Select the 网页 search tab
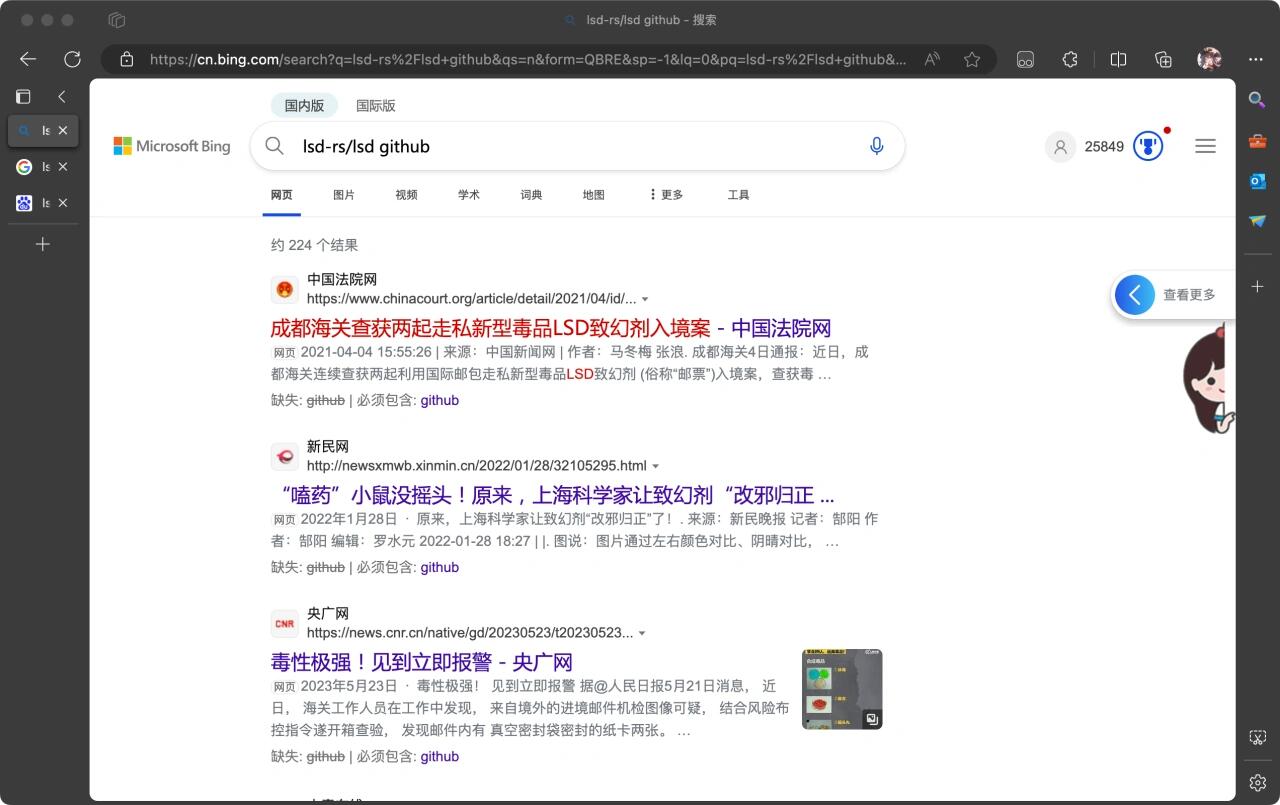Screen dimensions: 1280x805 coord(282,195)
